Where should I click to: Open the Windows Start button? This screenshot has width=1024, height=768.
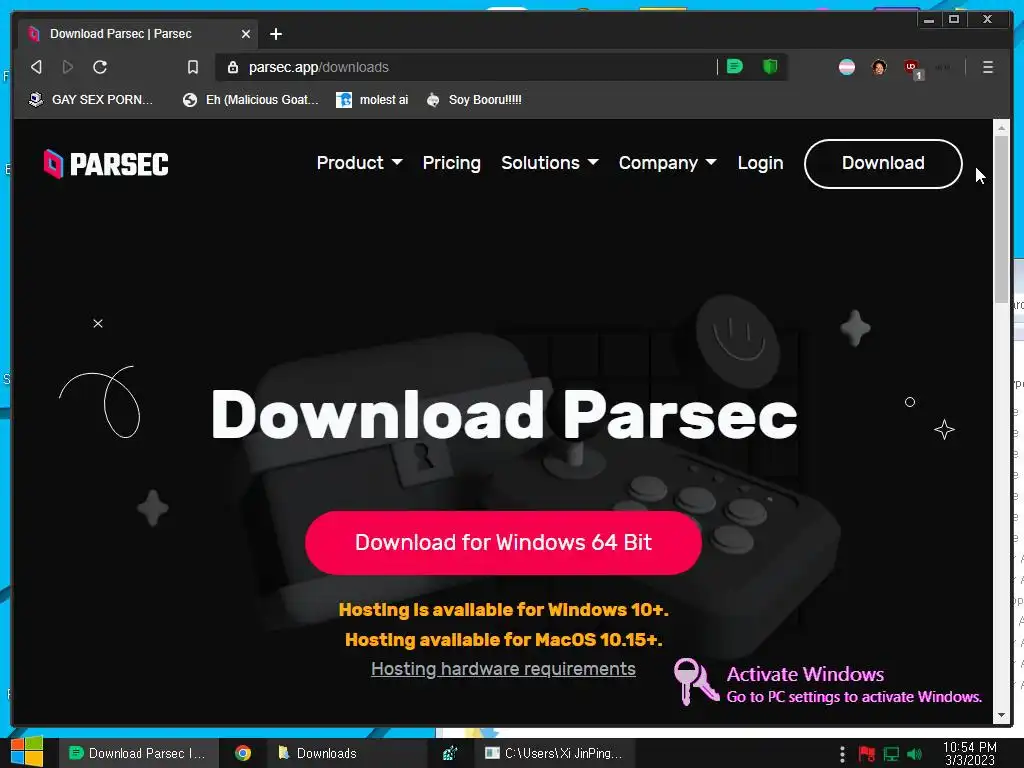point(27,753)
